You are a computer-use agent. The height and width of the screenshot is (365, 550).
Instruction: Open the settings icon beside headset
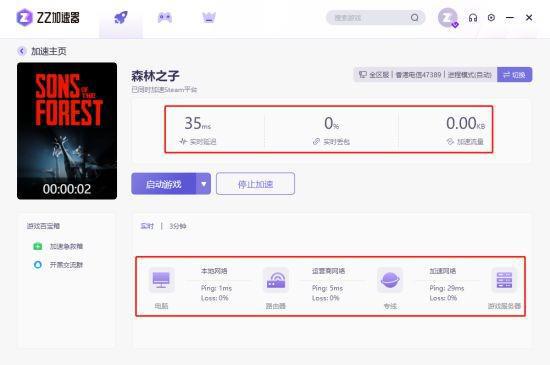(x=491, y=18)
